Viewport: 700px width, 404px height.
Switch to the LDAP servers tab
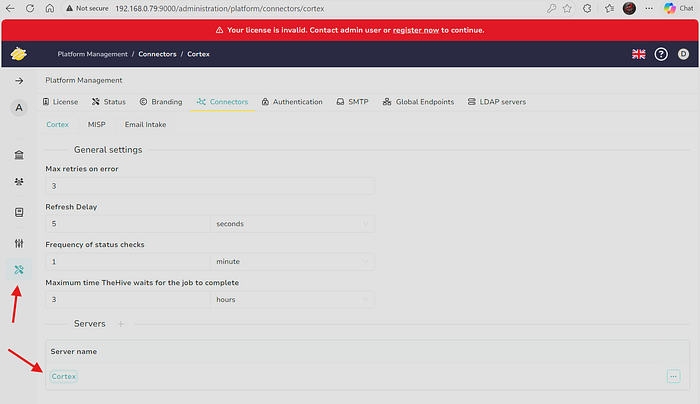click(496, 102)
